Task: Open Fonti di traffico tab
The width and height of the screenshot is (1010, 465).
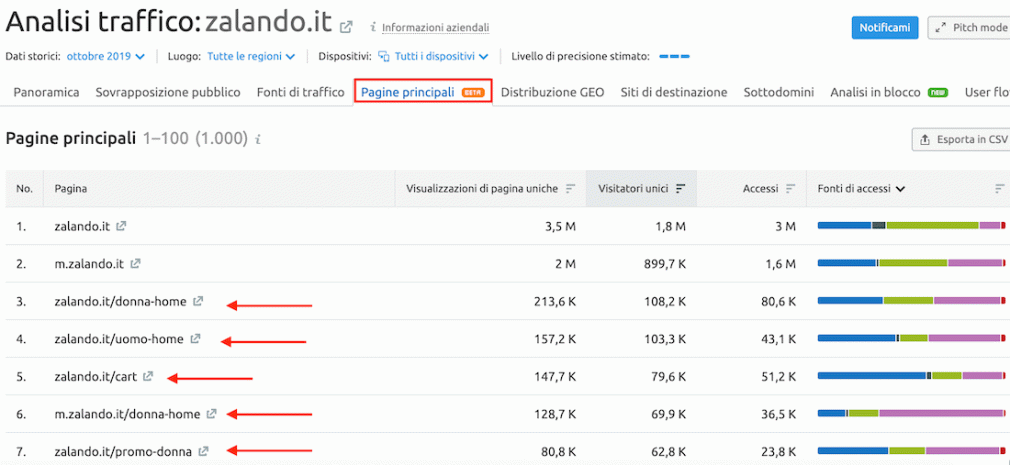Action: (x=301, y=92)
